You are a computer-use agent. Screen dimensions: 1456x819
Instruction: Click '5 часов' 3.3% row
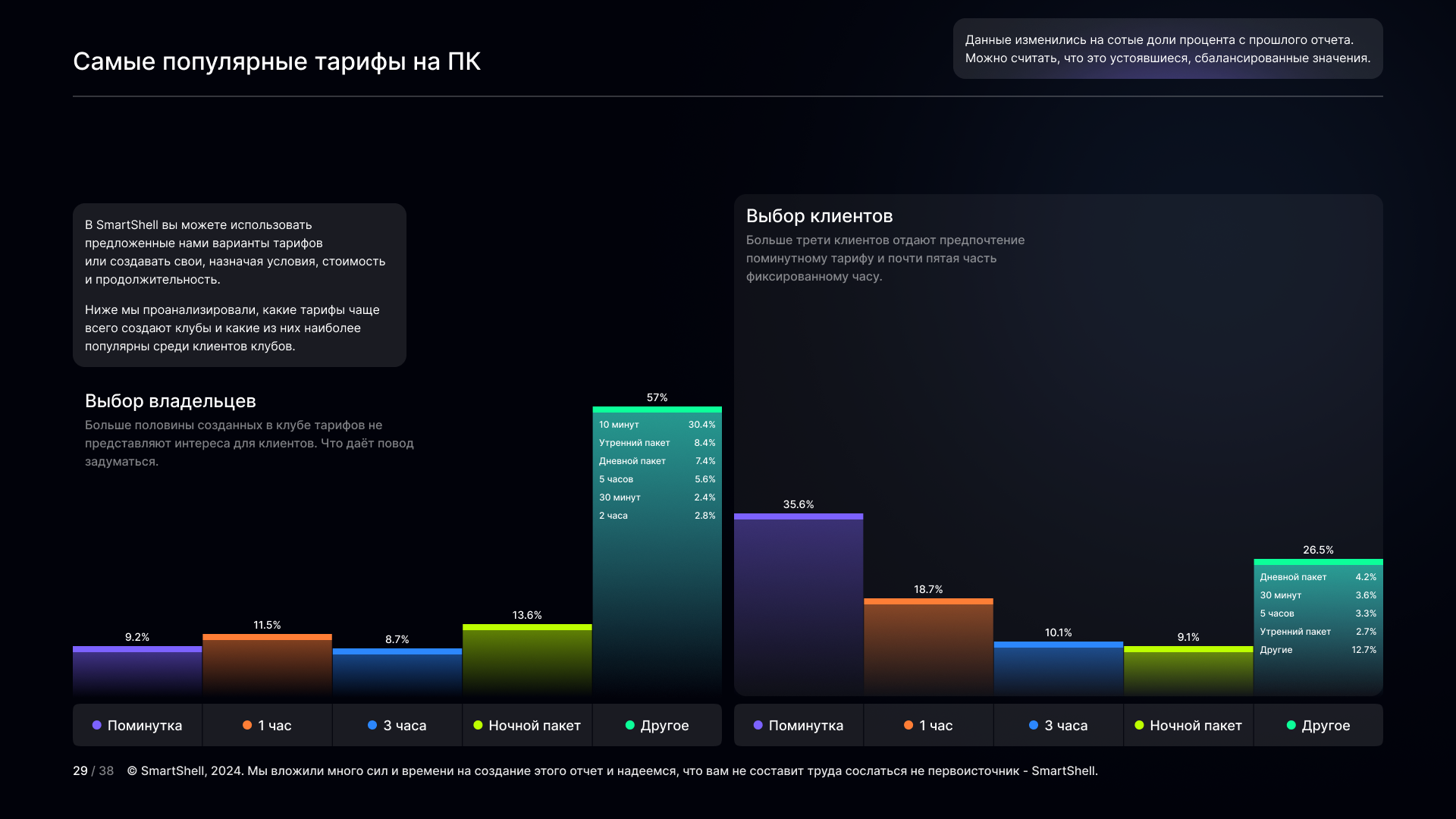coord(1318,613)
